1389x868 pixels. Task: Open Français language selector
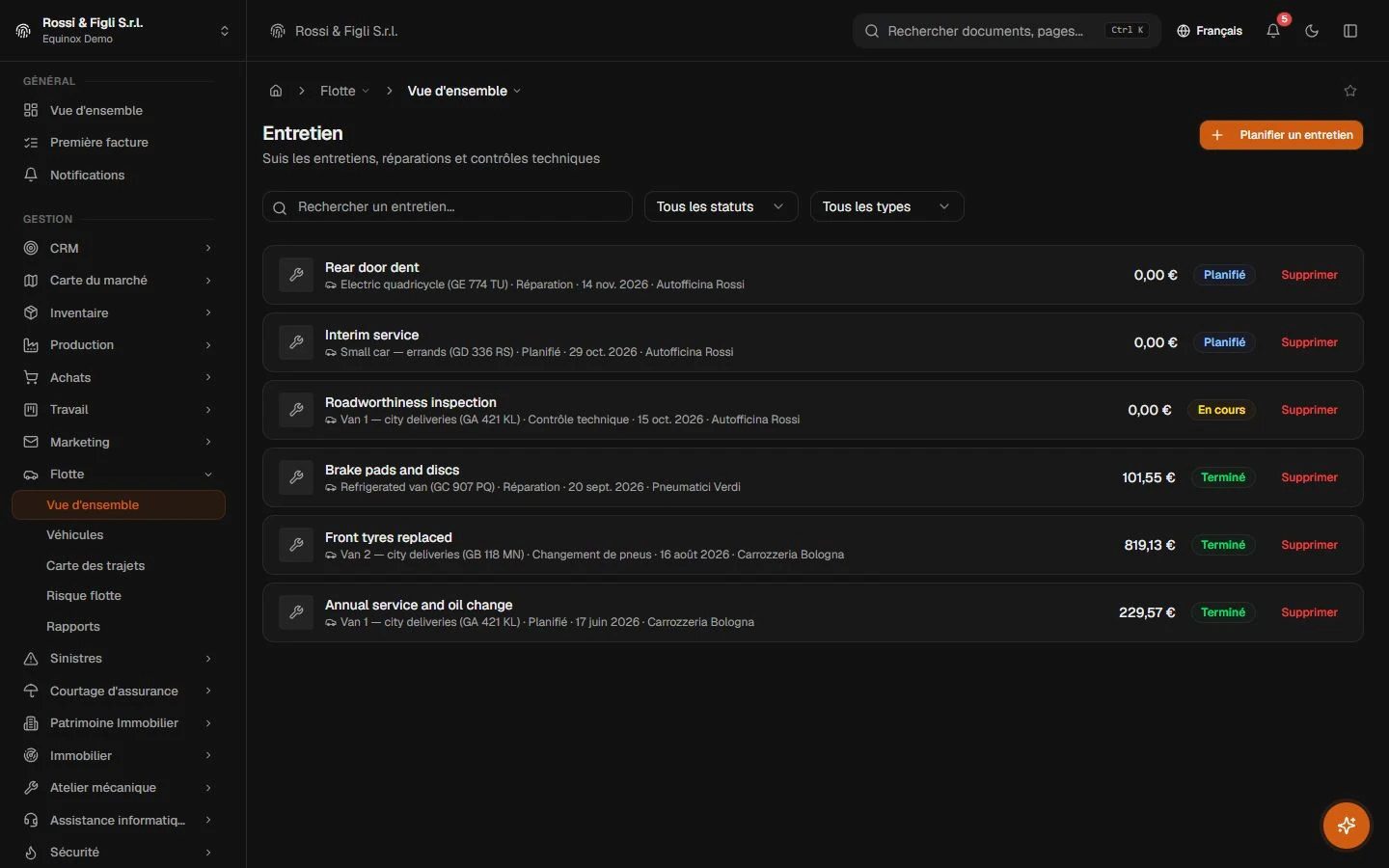tap(1210, 31)
